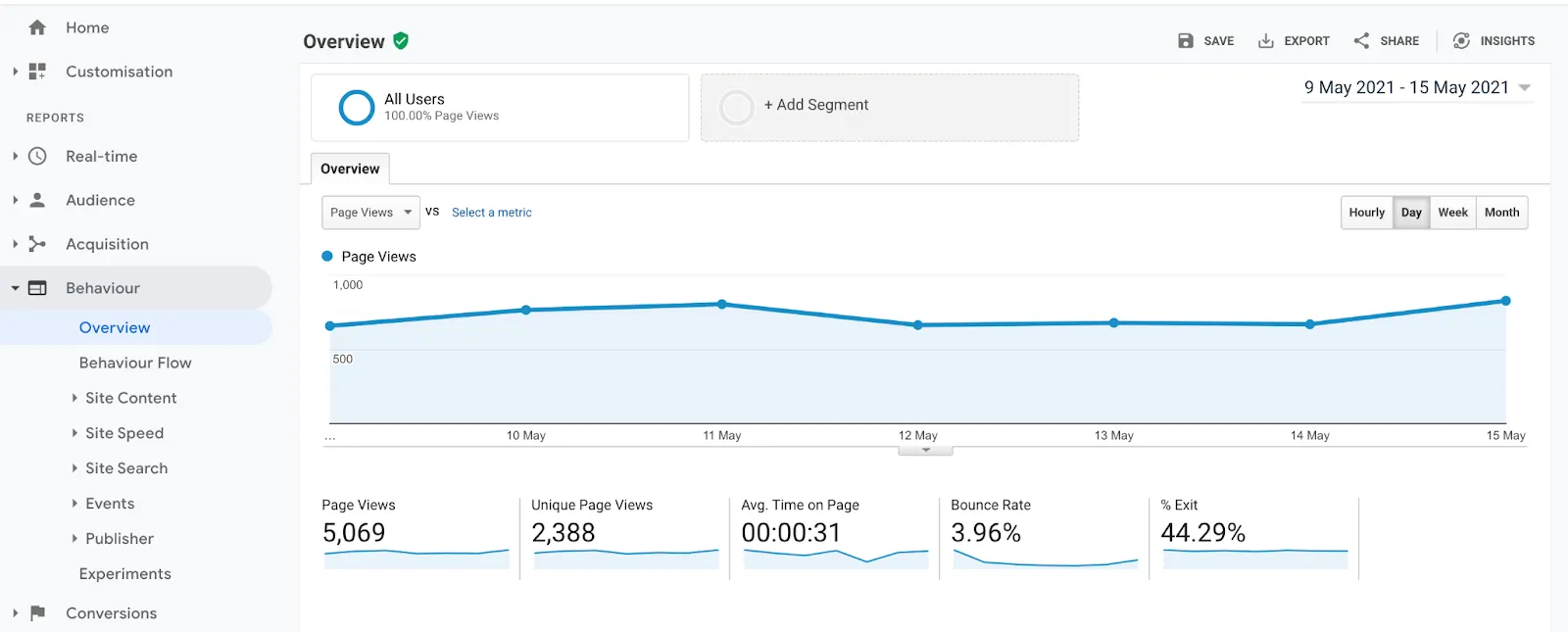This screenshot has width=1568, height=632.
Task: Click the % Exit 44.29% sparkline
Action: 1255,559
